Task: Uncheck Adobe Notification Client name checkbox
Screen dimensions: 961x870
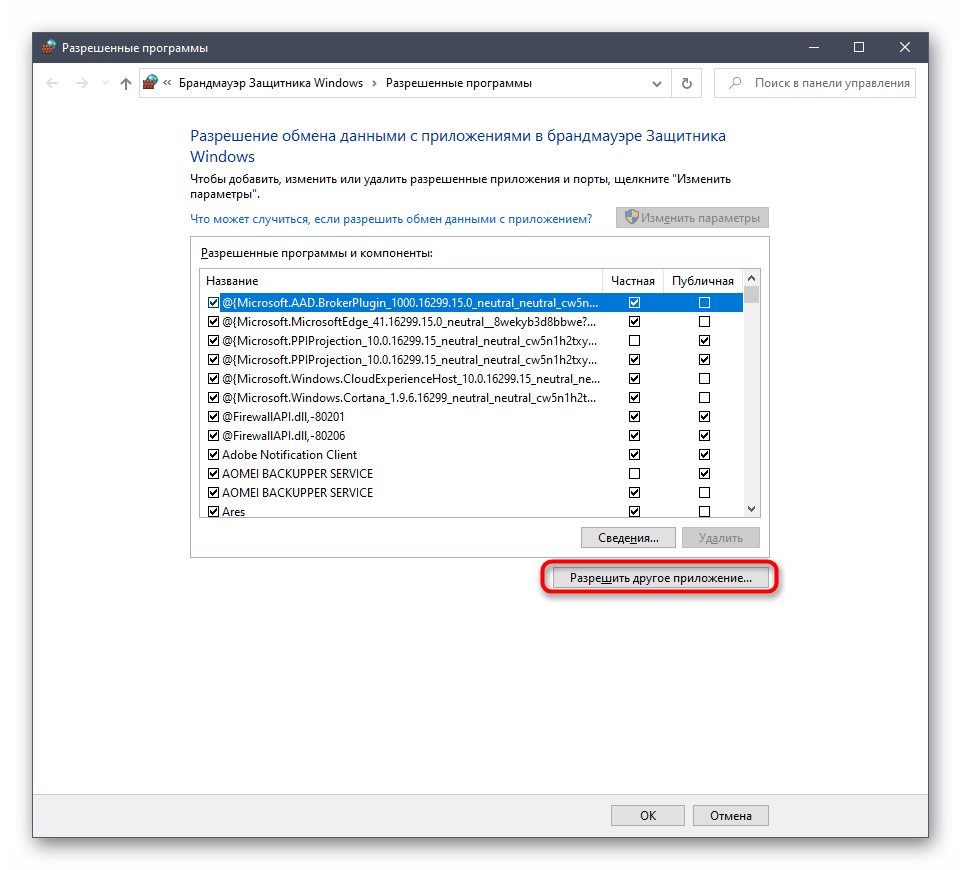Action: coord(213,455)
